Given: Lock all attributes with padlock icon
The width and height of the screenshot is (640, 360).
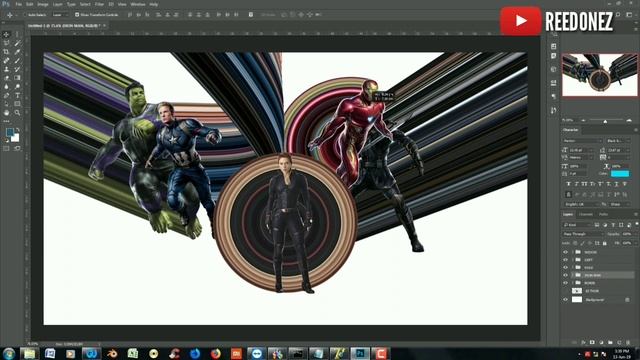Looking at the screenshot, I should pyautogui.click(x=604, y=243).
